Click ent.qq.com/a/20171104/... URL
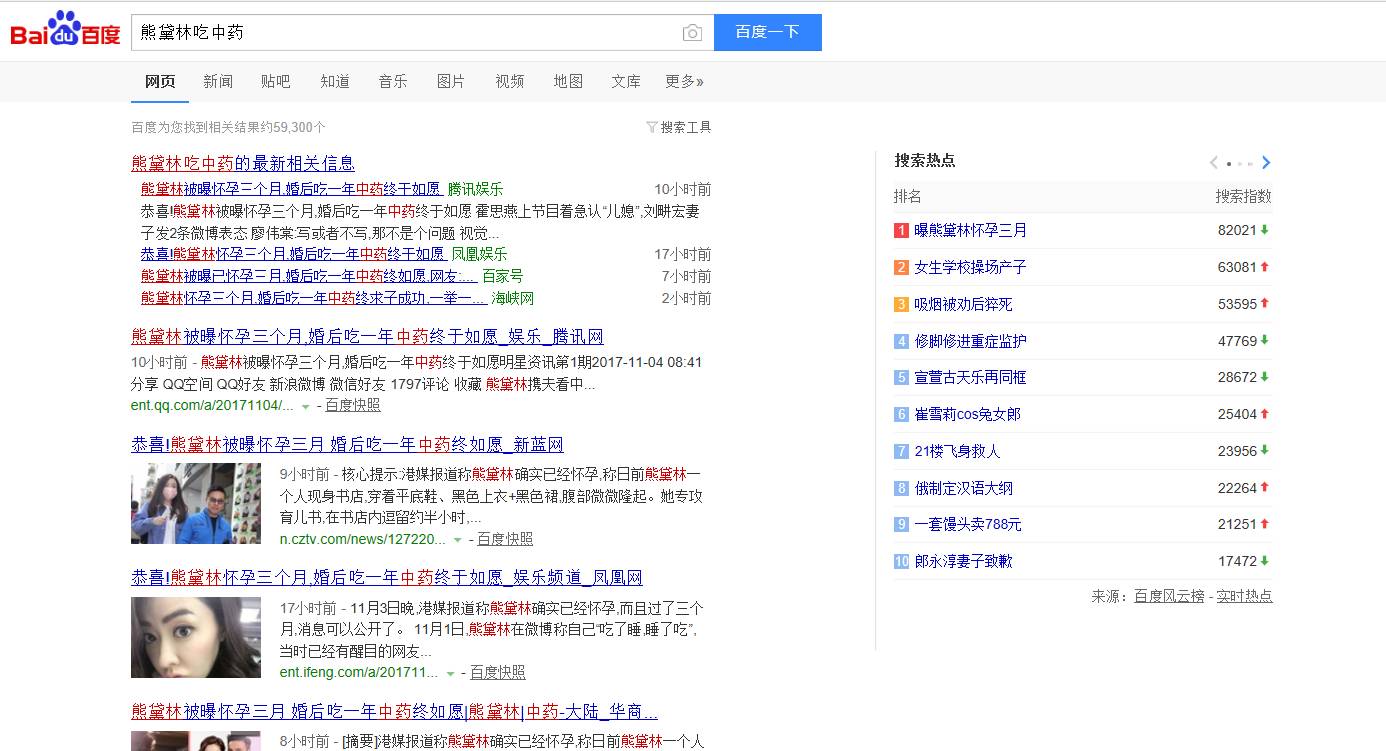Viewport: 1386px width, 751px height. 213,406
